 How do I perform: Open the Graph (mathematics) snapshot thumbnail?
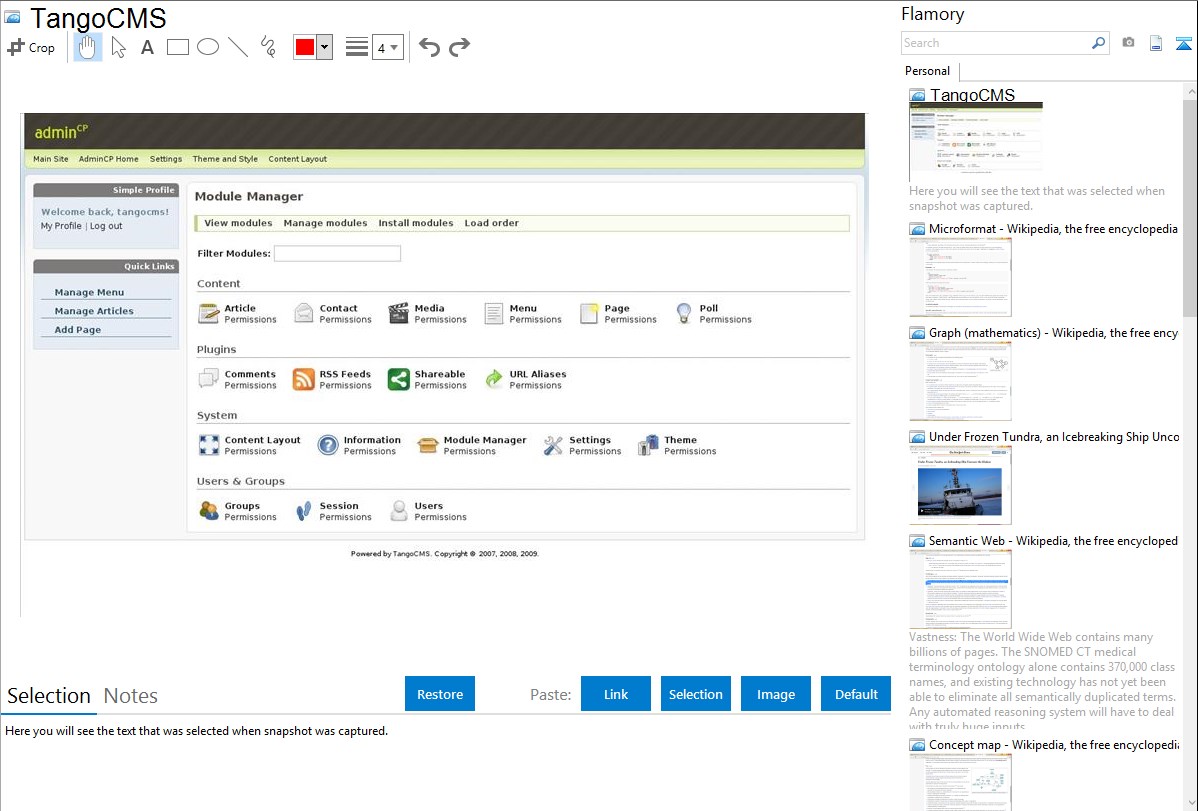[x=960, y=381]
